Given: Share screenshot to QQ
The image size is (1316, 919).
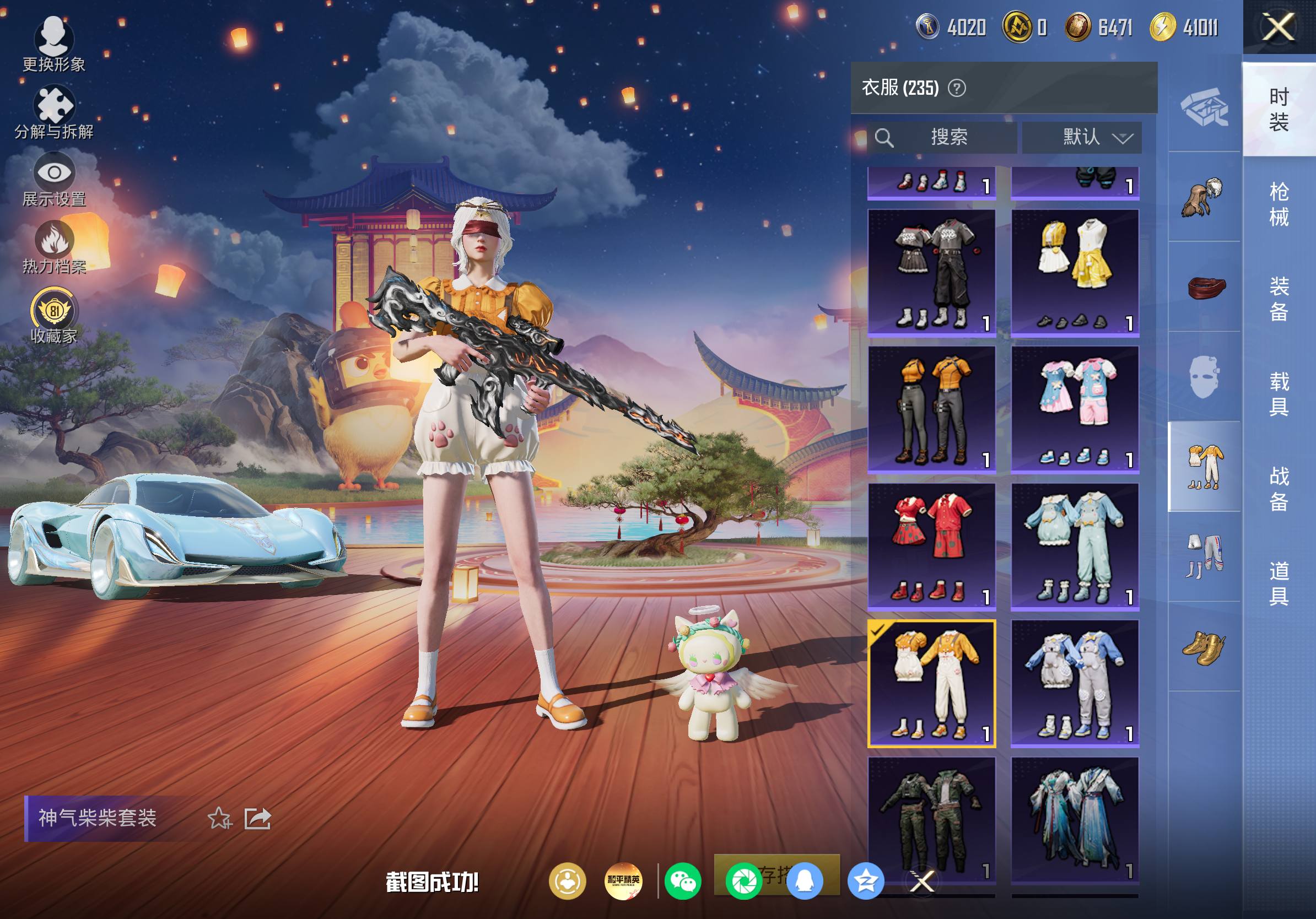Looking at the screenshot, I should coord(805,881).
